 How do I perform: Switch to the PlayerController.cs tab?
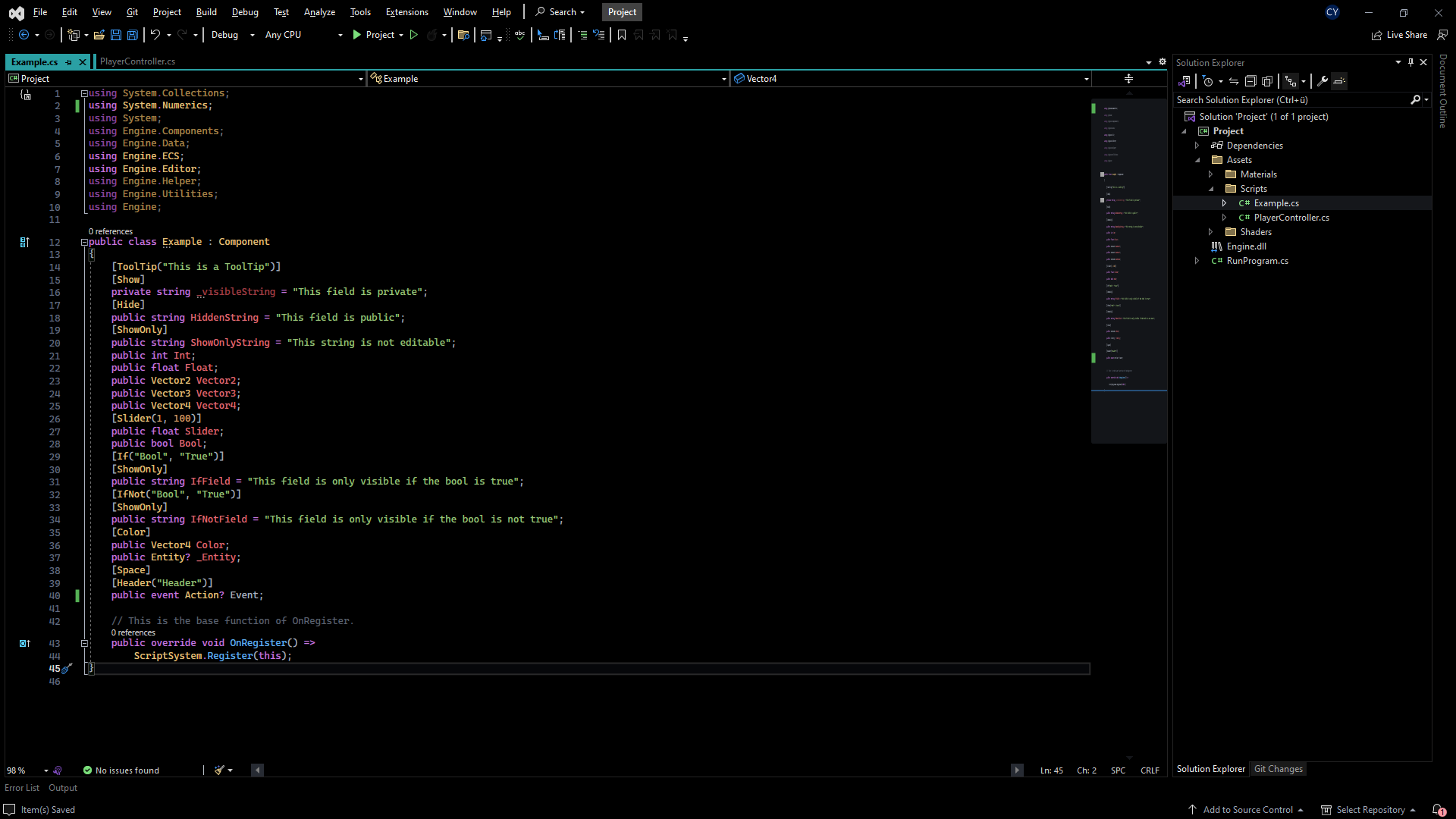[137, 61]
